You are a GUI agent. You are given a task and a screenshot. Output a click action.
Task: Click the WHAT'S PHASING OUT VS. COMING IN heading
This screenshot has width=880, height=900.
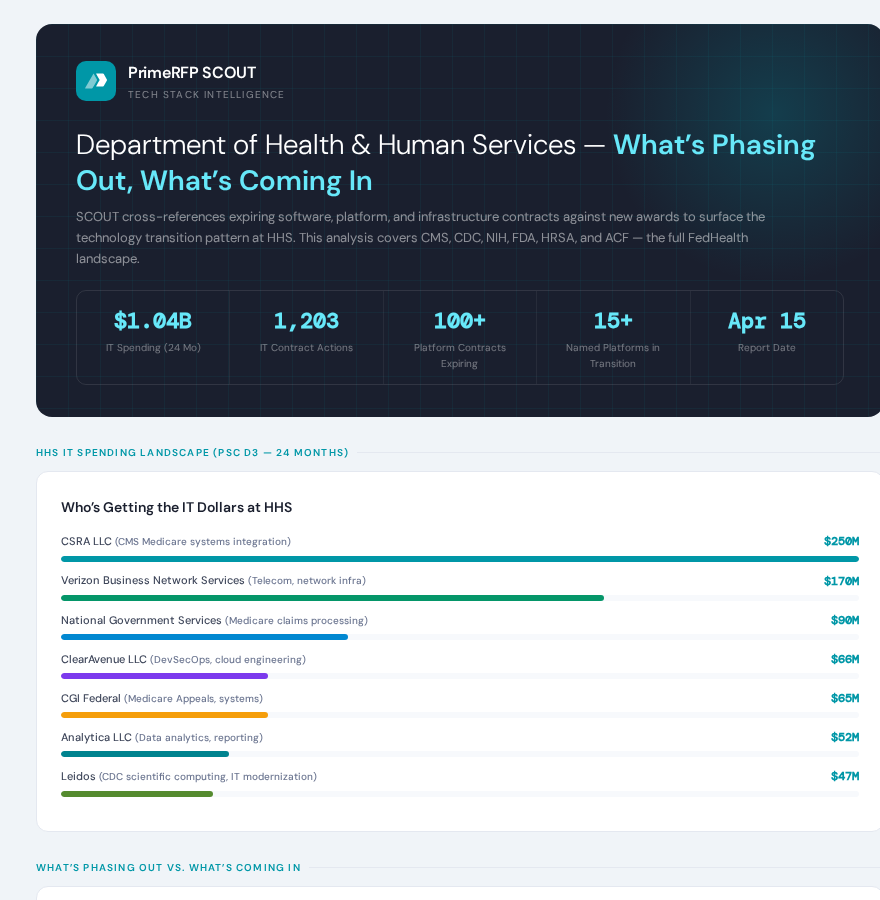click(168, 867)
